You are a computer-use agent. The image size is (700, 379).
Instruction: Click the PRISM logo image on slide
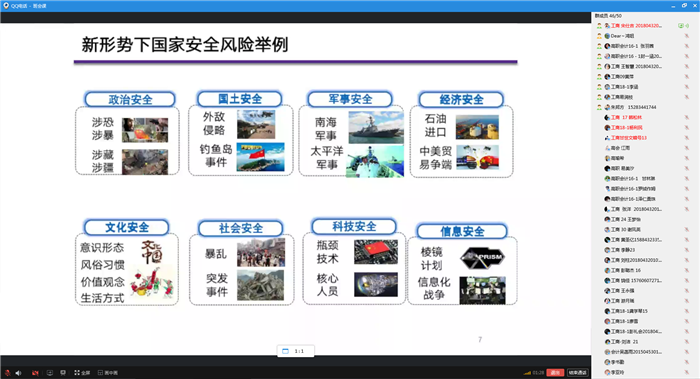pyautogui.click(x=482, y=258)
